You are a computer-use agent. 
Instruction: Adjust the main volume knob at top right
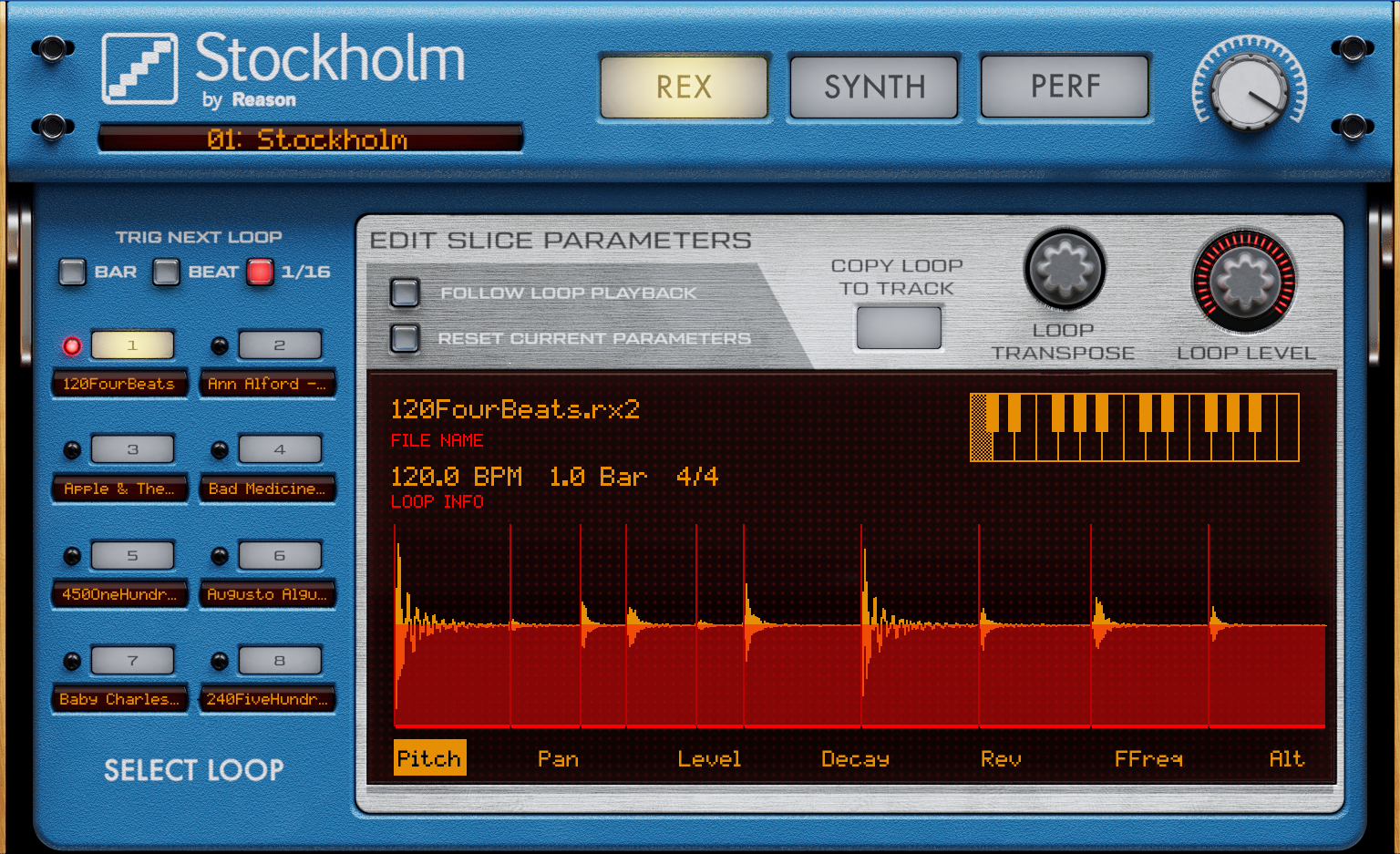coord(1250,92)
